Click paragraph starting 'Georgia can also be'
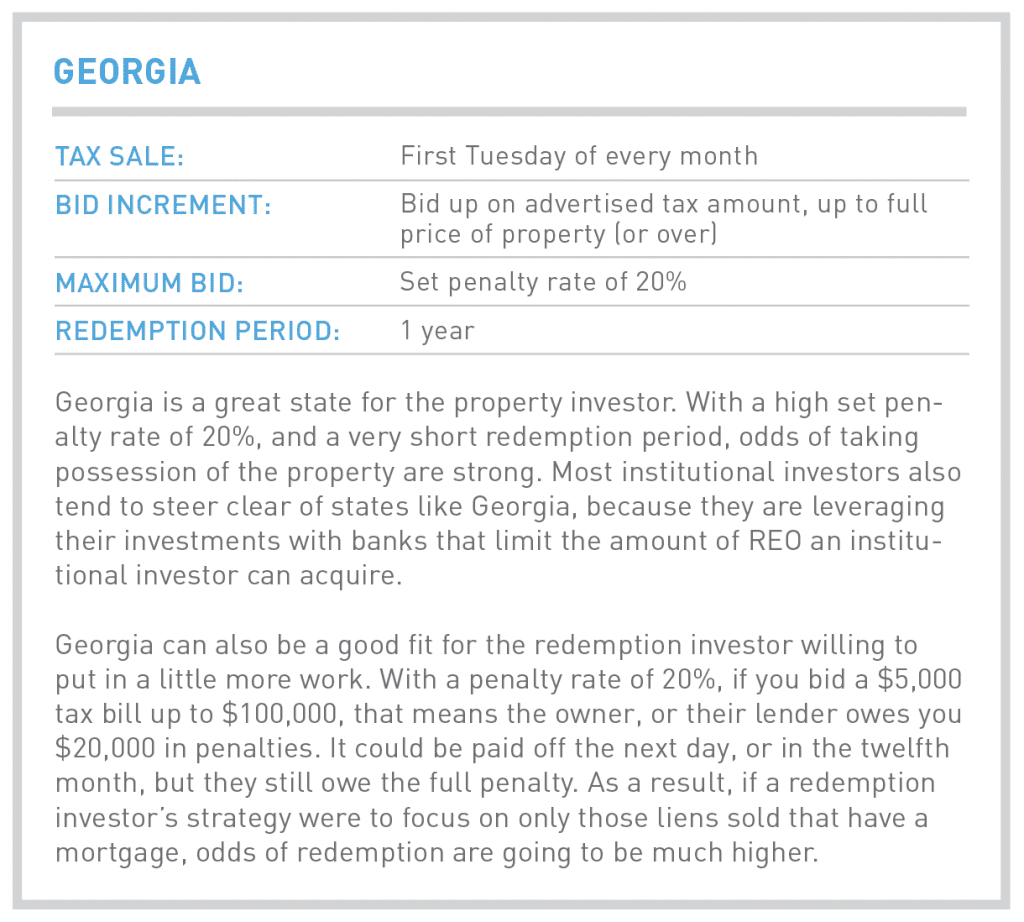The height and width of the screenshot is (922, 1024). [x=508, y=749]
